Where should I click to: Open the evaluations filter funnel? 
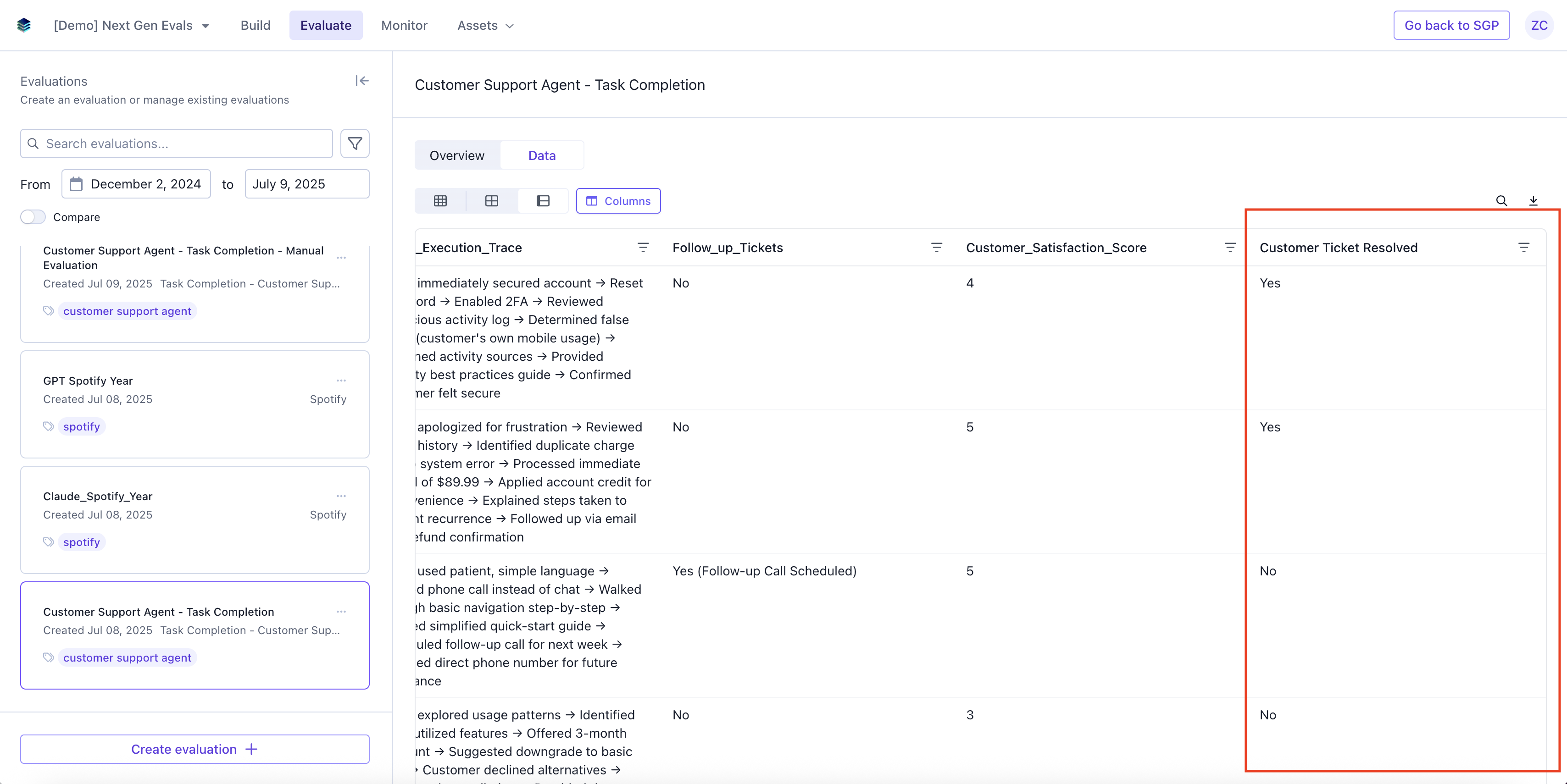(x=355, y=144)
